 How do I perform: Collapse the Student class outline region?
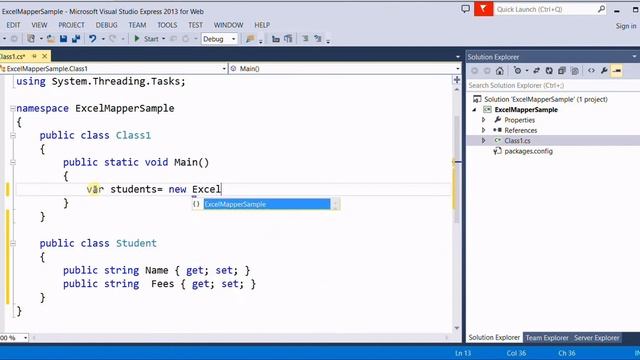(13, 243)
